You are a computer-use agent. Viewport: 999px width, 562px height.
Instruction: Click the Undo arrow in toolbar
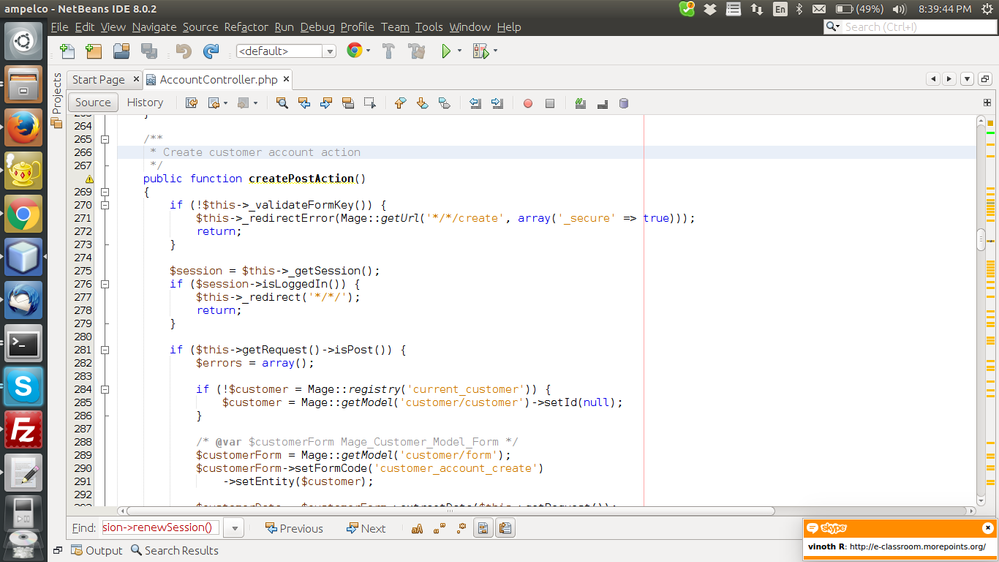tap(183, 51)
